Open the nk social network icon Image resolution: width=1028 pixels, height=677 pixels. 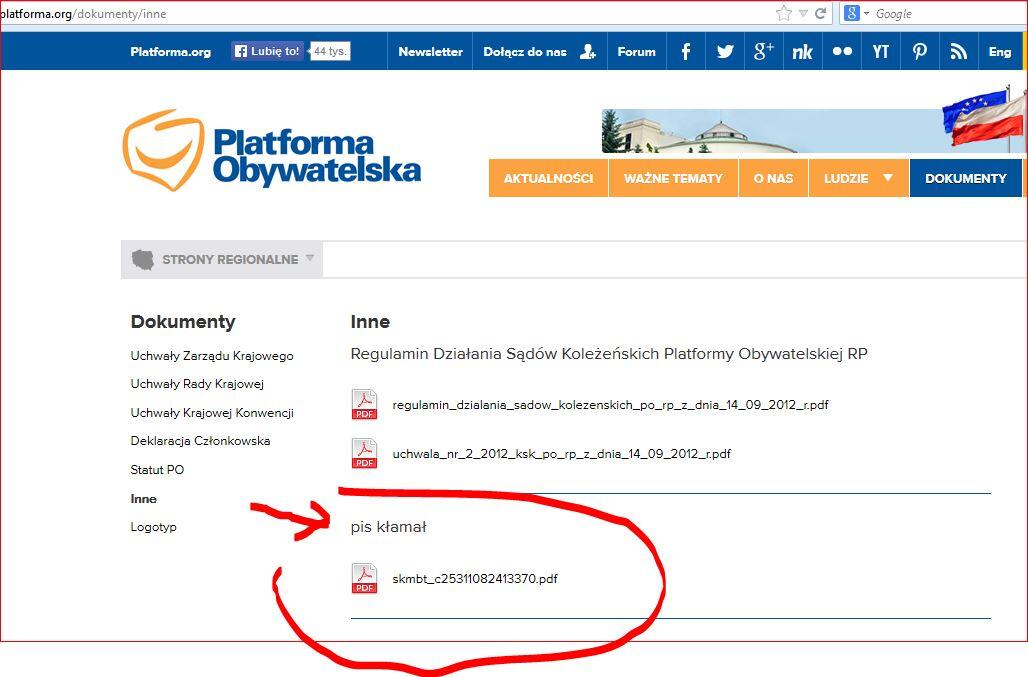click(802, 51)
